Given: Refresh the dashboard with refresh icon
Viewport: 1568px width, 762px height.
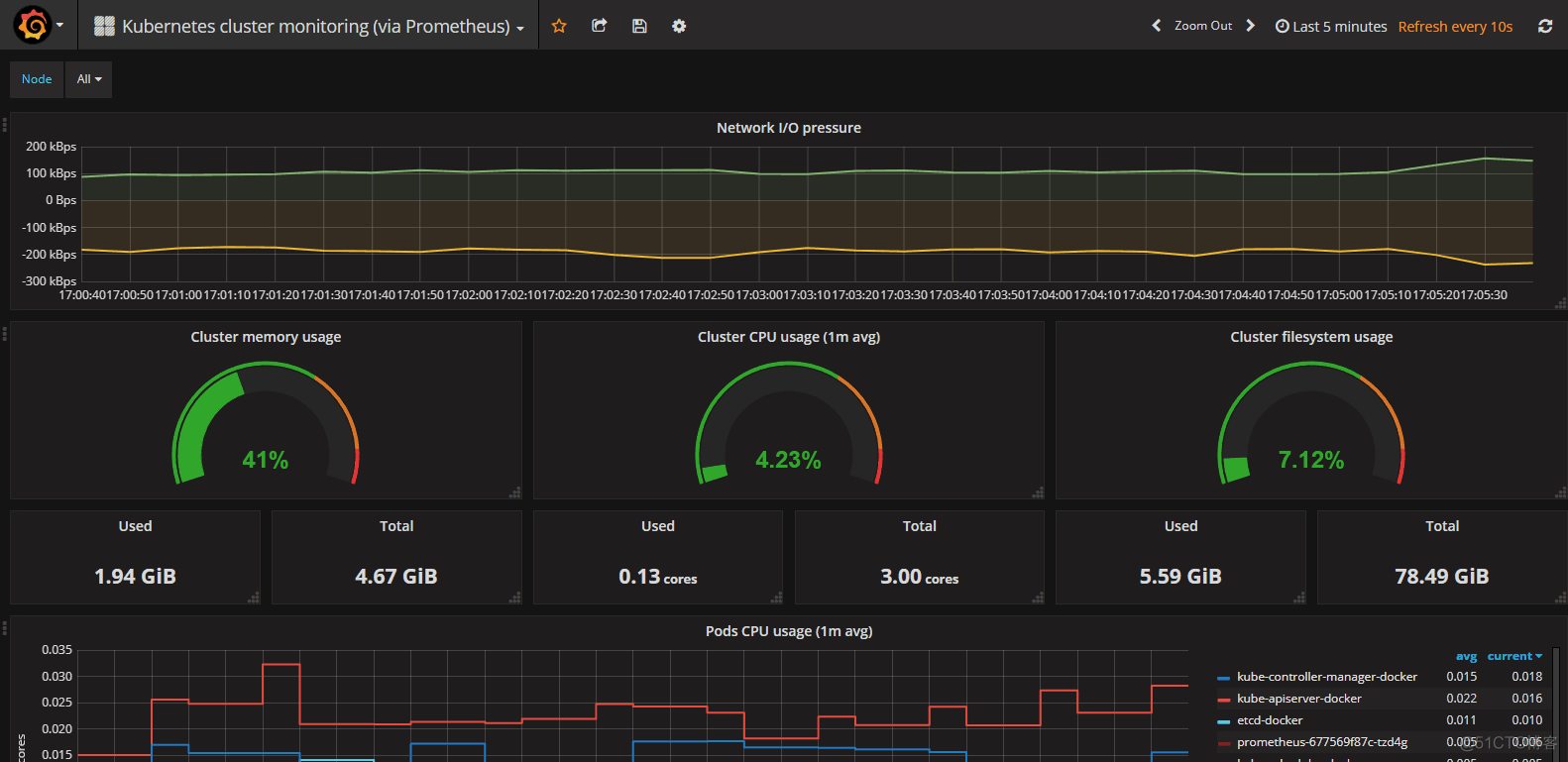Looking at the screenshot, I should pyautogui.click(x=1545, y=26).
